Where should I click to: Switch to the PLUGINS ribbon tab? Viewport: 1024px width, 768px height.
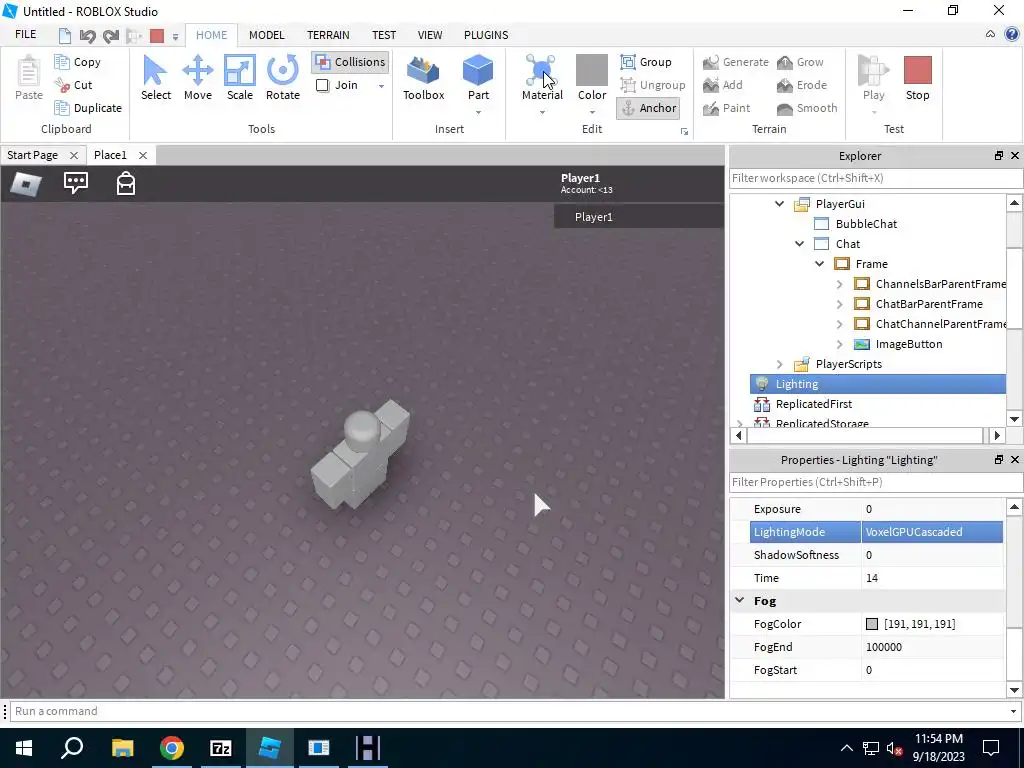[486, 35]
